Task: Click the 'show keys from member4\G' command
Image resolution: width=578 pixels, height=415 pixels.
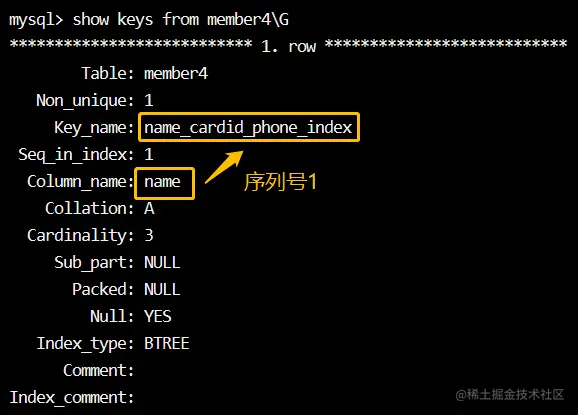Action: tap(181, 19)
